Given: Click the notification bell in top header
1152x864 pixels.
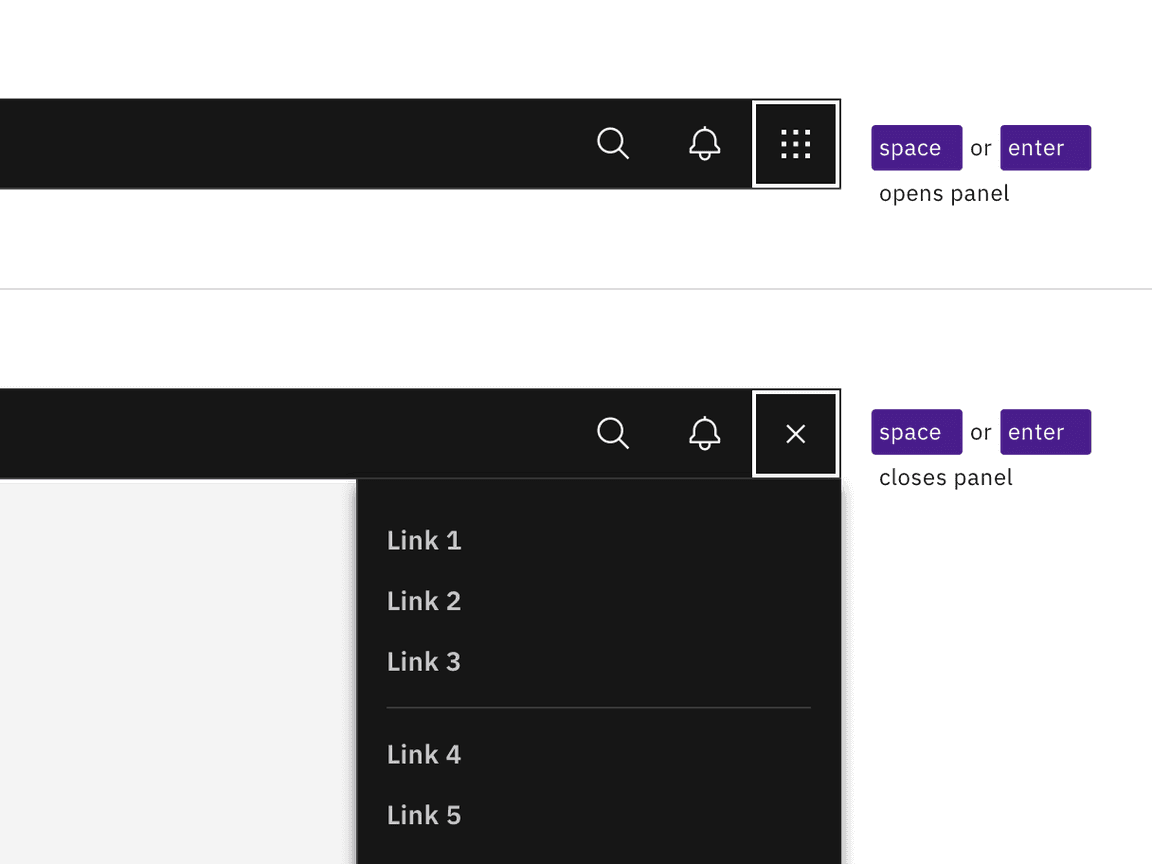Looking at the screenshot, I should (705, 144).
